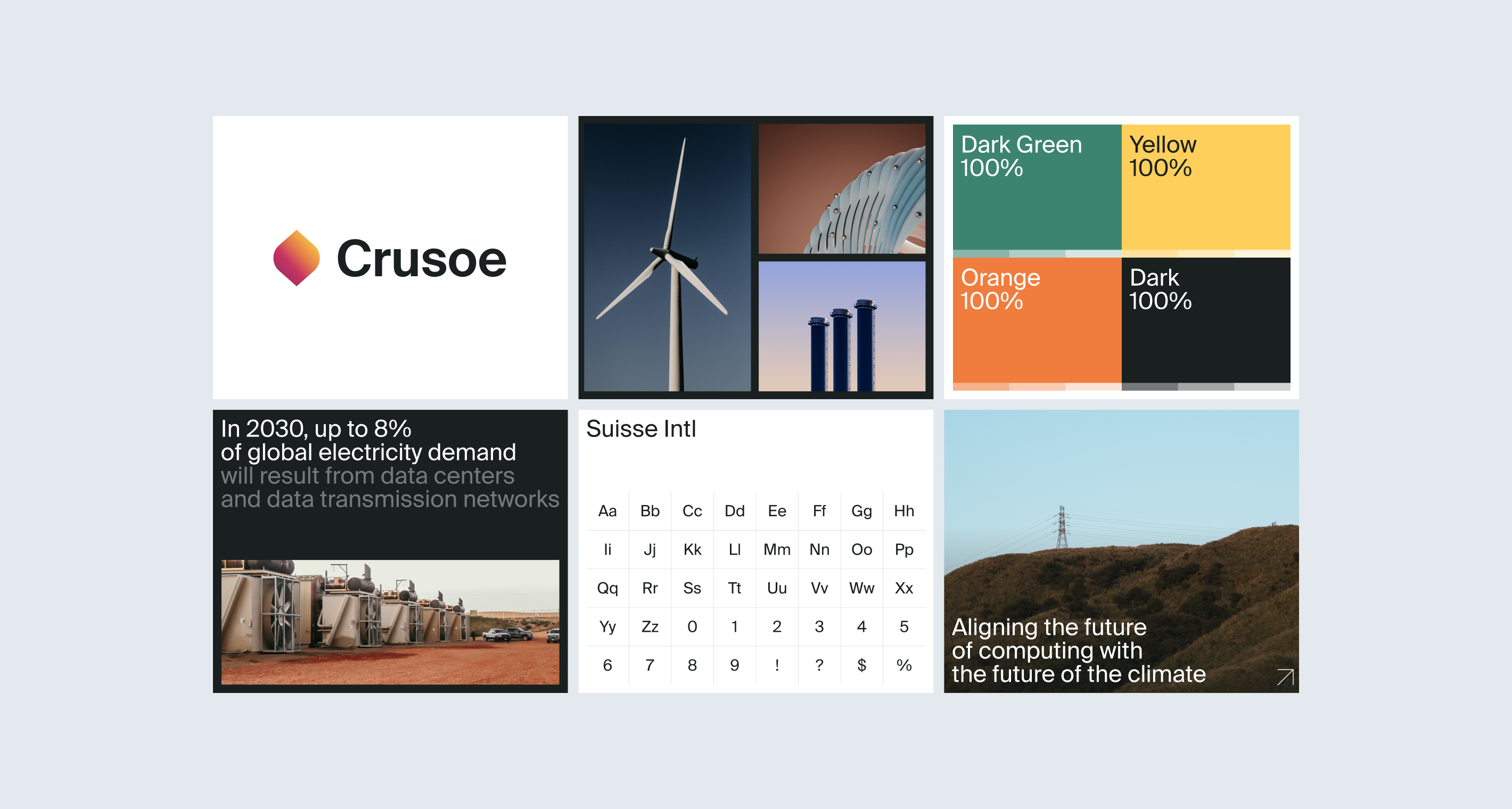
Task: Click the dollar sign glyph cell
Action: click(861, 665)
